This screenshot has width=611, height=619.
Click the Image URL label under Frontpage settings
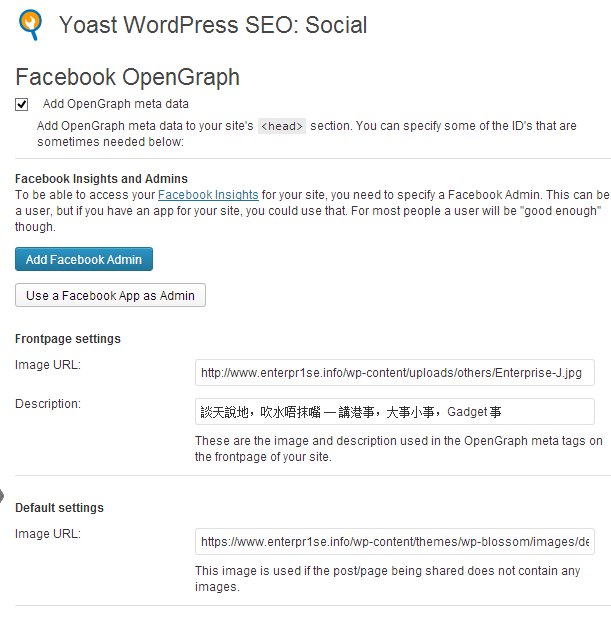(48, 364)
